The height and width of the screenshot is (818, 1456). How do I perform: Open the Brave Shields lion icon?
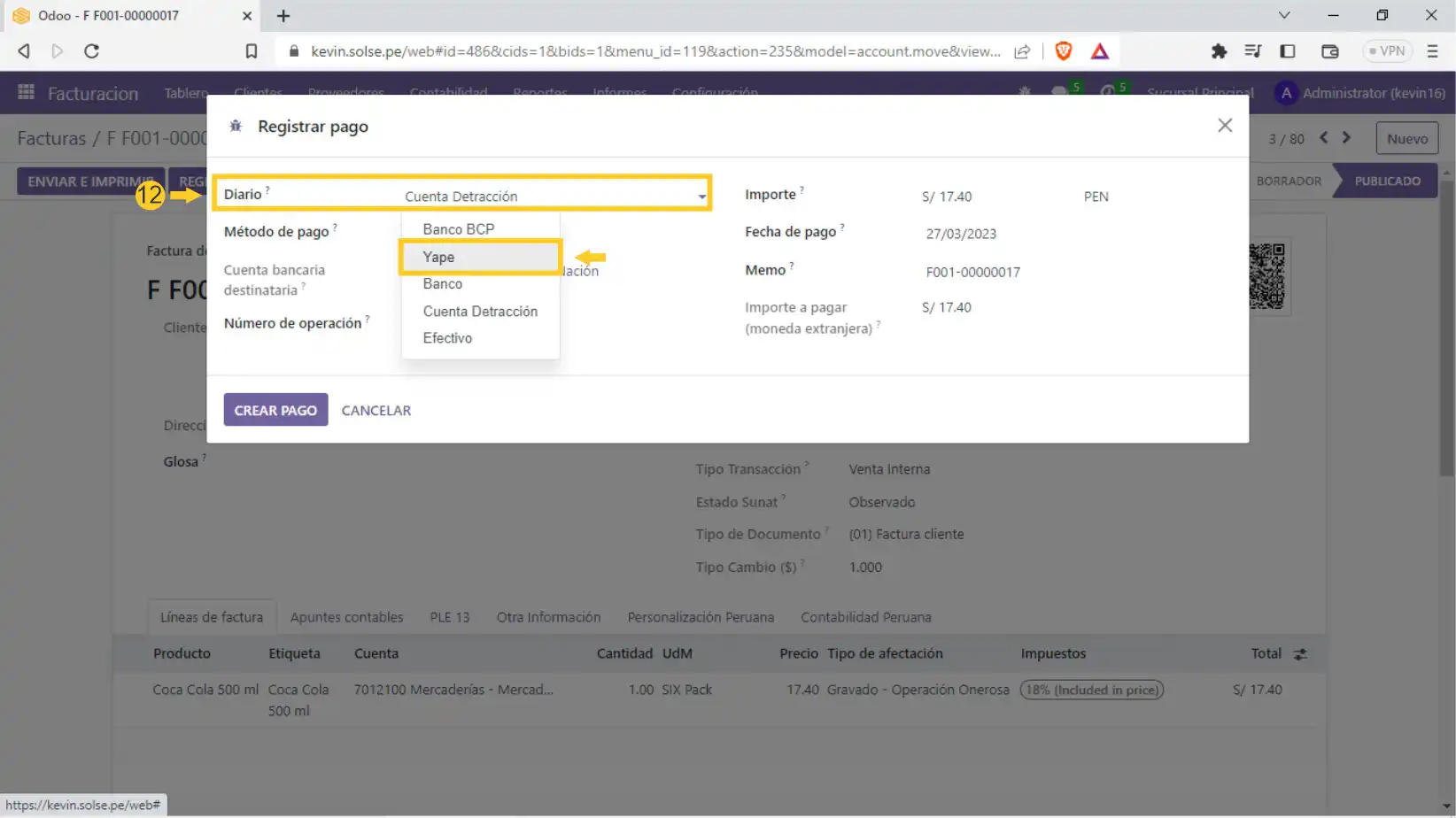click(1064, 51)
